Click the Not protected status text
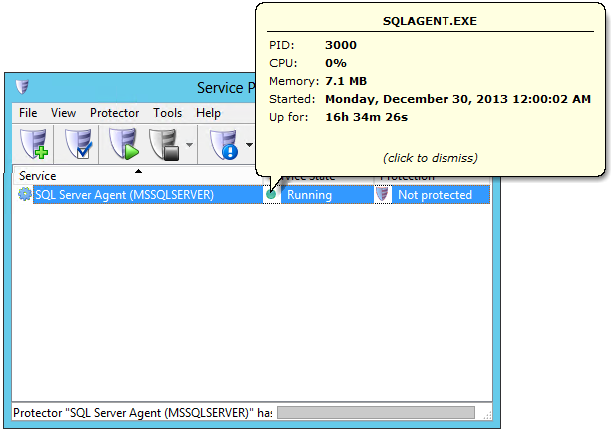 [435, 195]
